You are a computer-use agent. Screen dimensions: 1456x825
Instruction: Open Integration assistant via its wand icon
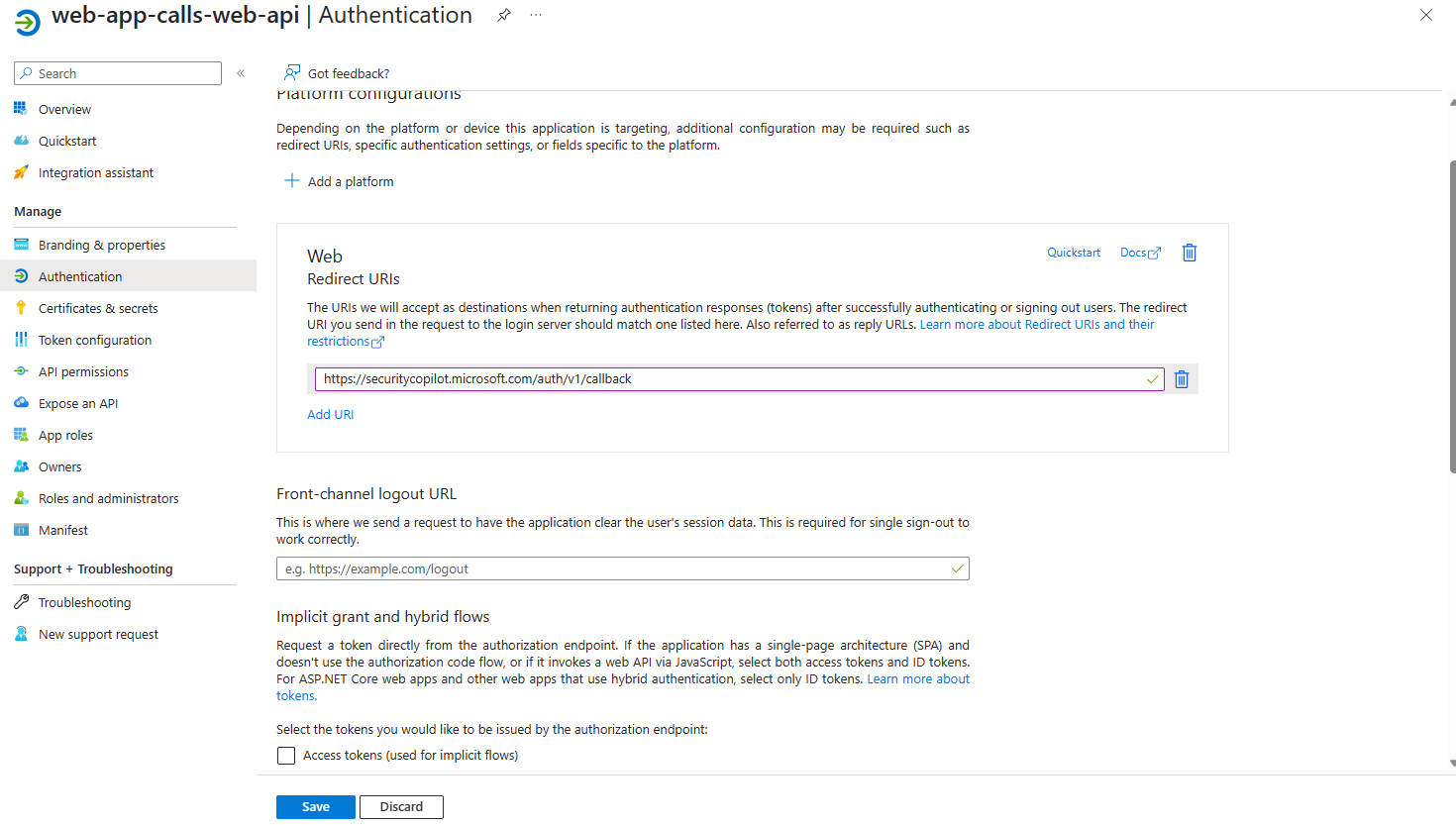tap(21, 172)
